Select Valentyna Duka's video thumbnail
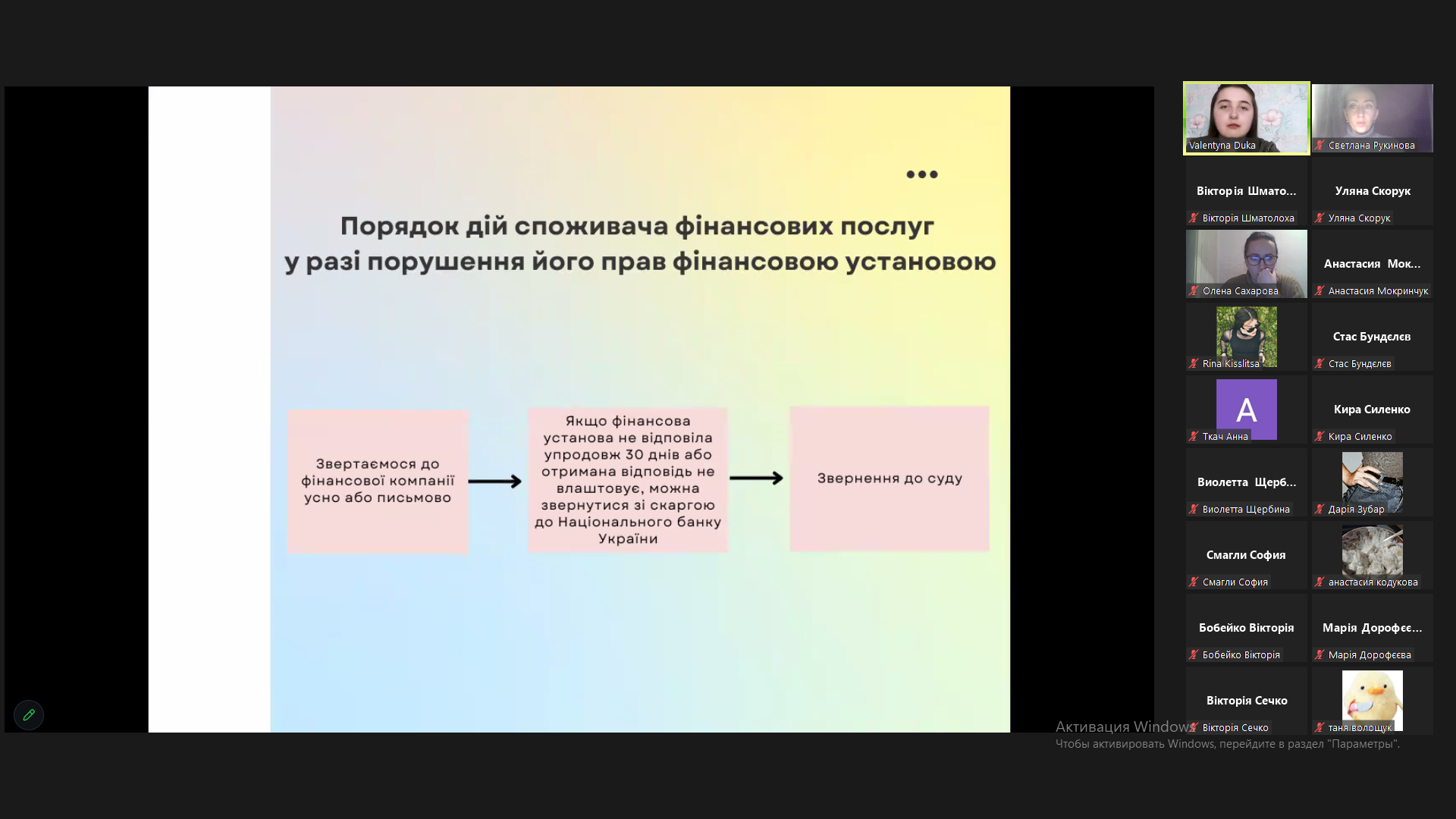The image size is (1456, 819). coord(1247,118)
